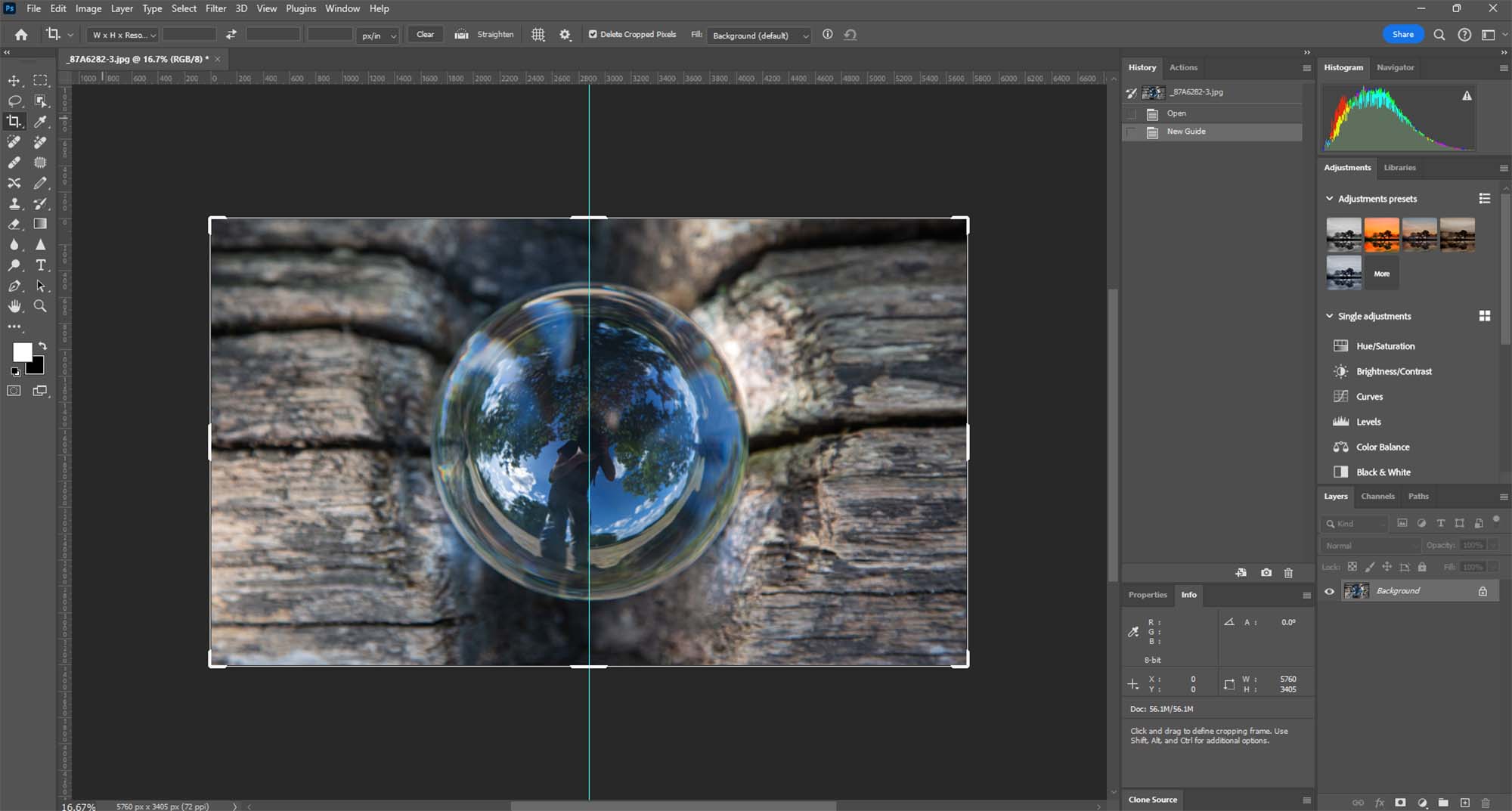1512x811 pixels.
Task: Open crop tool preset picker arrow
Action: tap(70, 35)
